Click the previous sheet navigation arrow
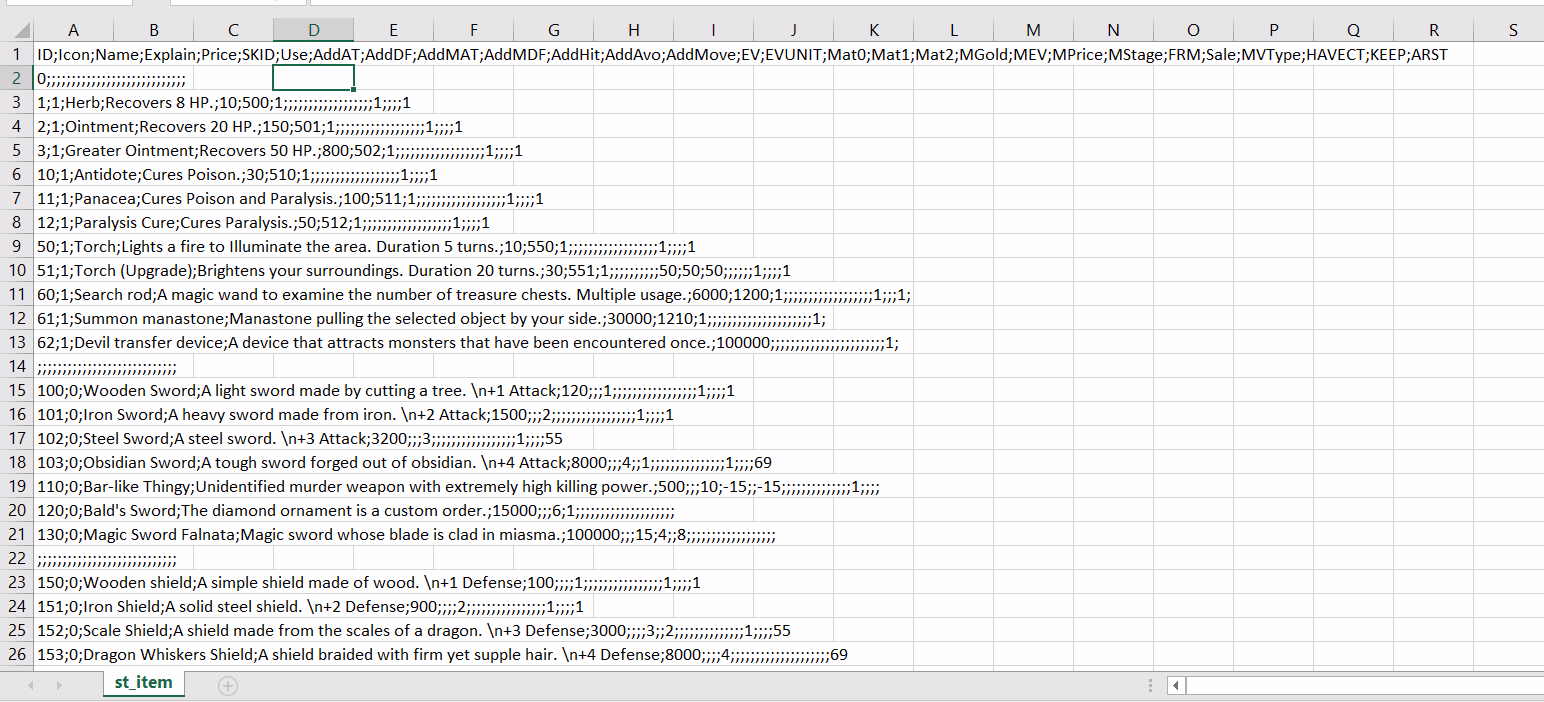This screenshot has height=702, width=1544. 31,685
